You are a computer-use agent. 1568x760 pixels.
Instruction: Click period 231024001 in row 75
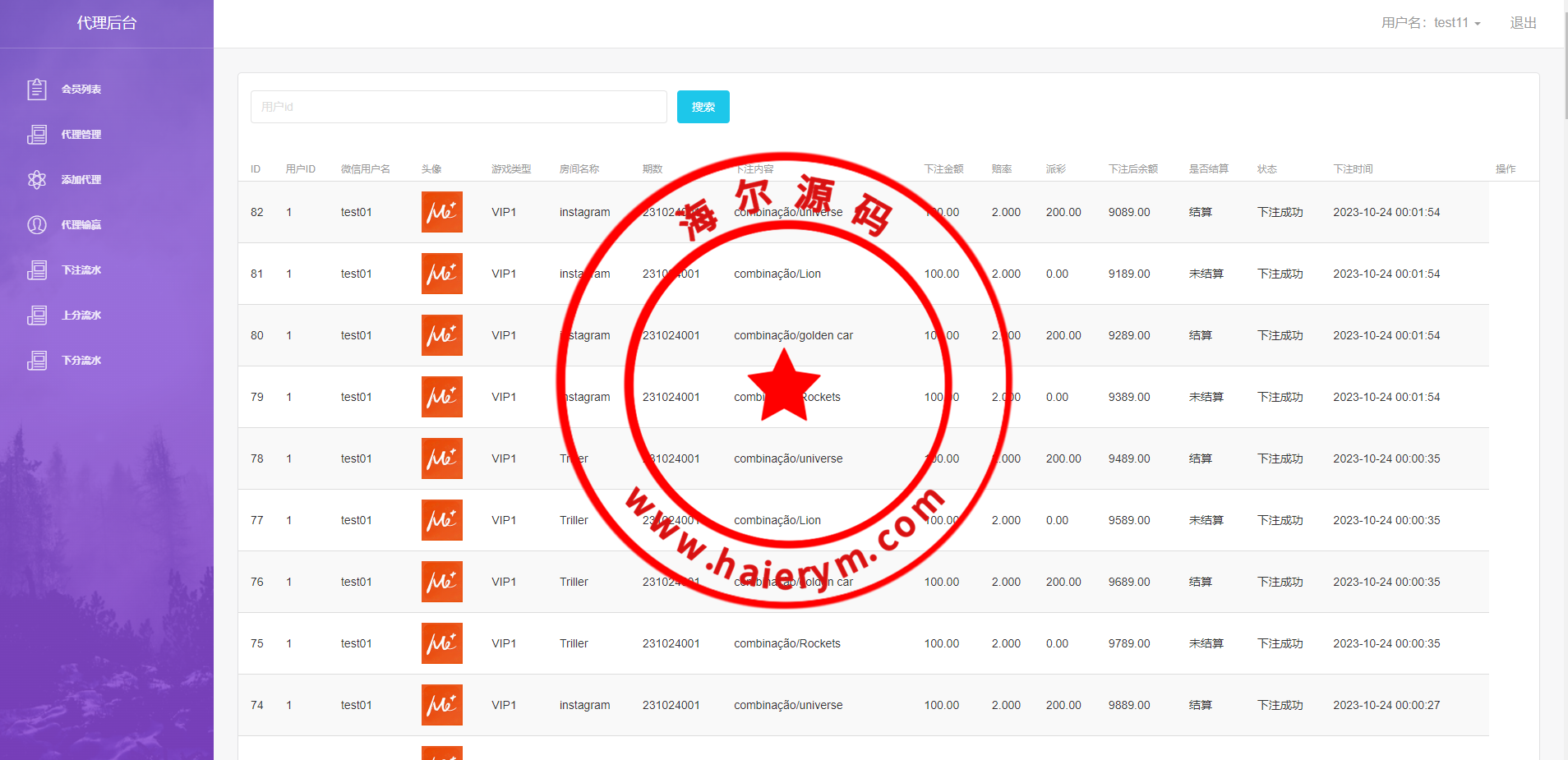tap(671, 643)
